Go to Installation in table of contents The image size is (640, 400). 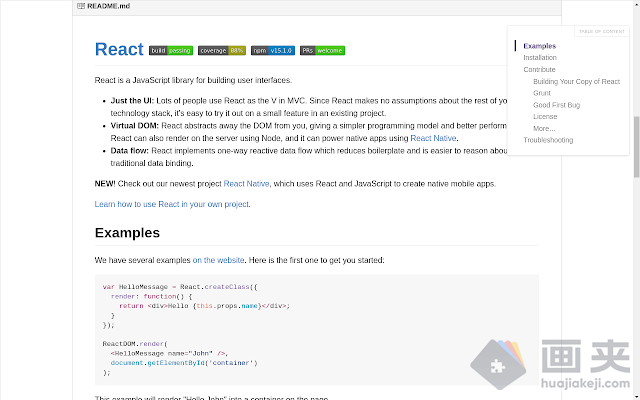[540, 58]
